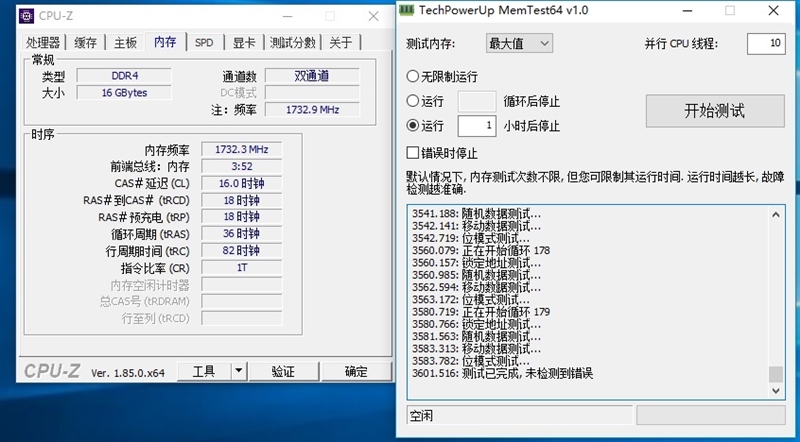Click the 1732.3 MHz 内存频率 value
Image resolution: width=800 pixels, height=442 pixels.
[241, 149]
